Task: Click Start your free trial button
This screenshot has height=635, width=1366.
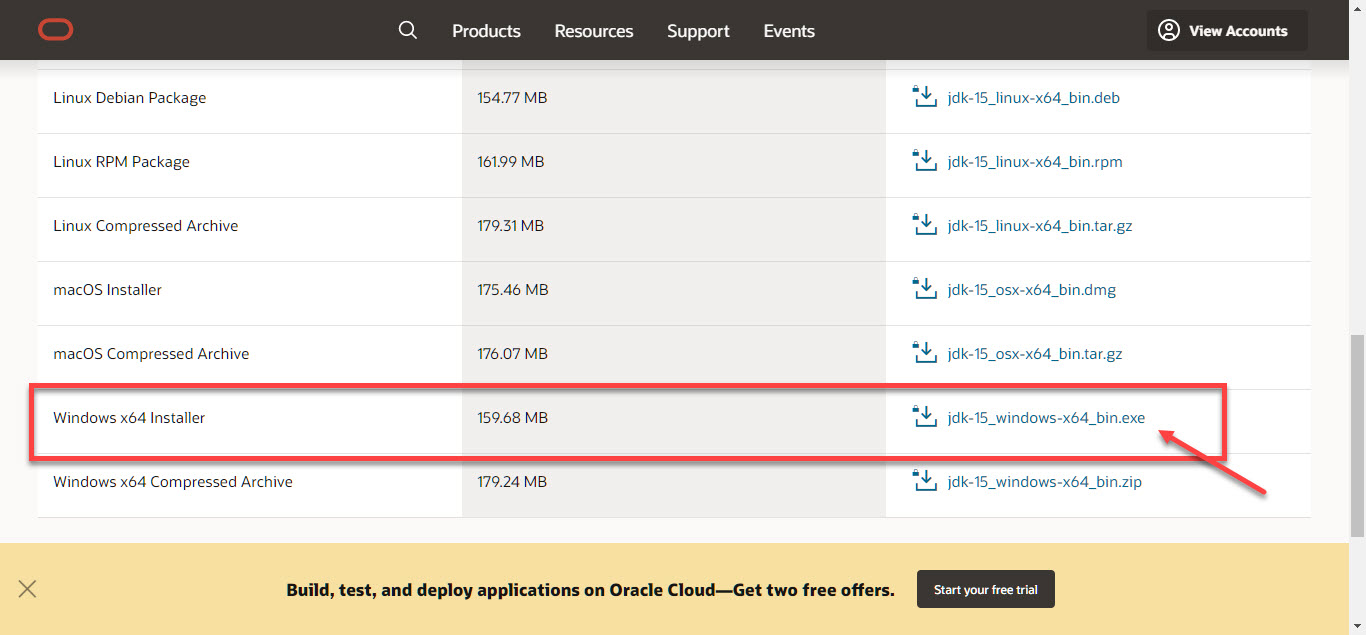Action: coord(985,590)
